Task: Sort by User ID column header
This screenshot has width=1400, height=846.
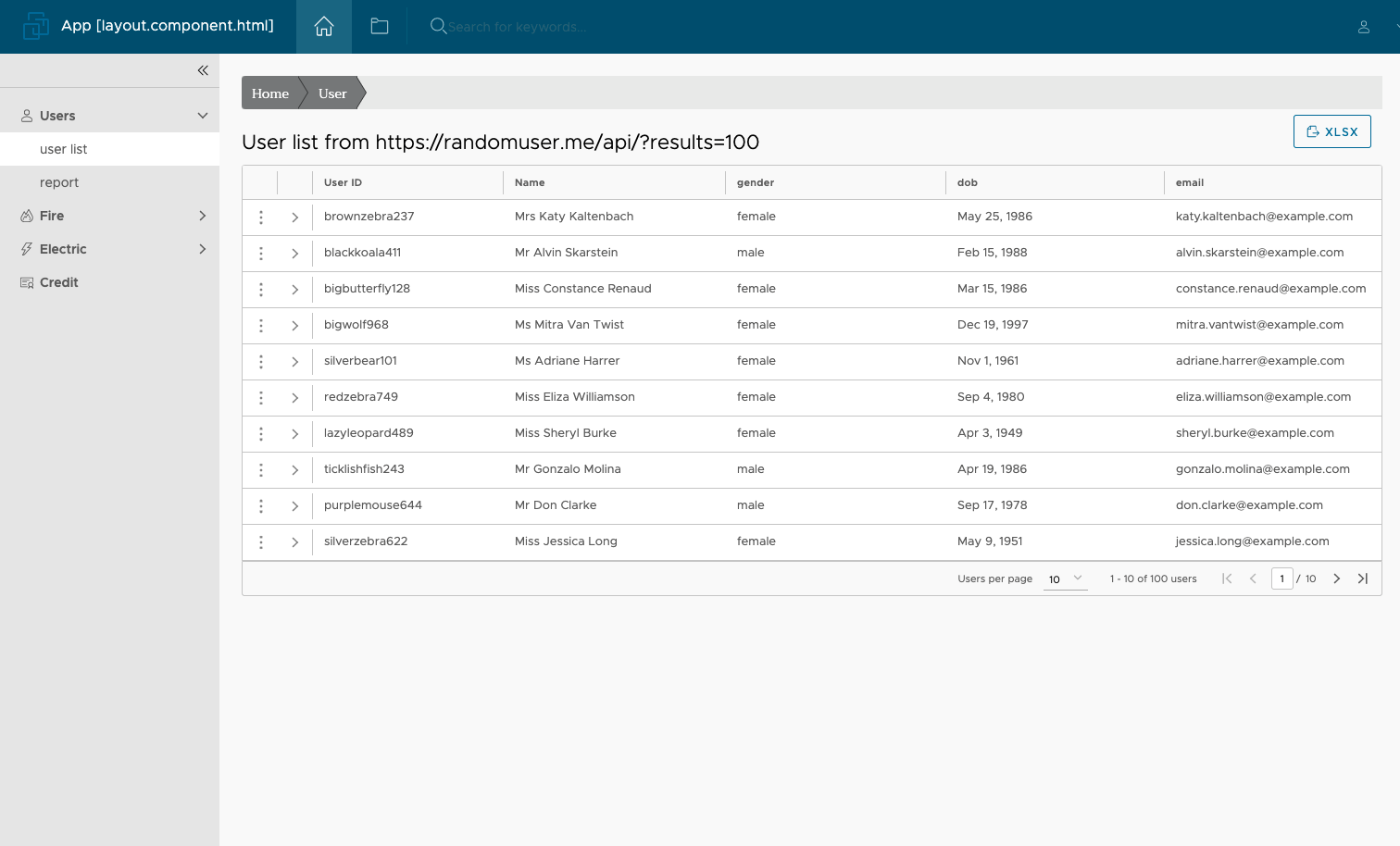Action: [x=343, y=182]
